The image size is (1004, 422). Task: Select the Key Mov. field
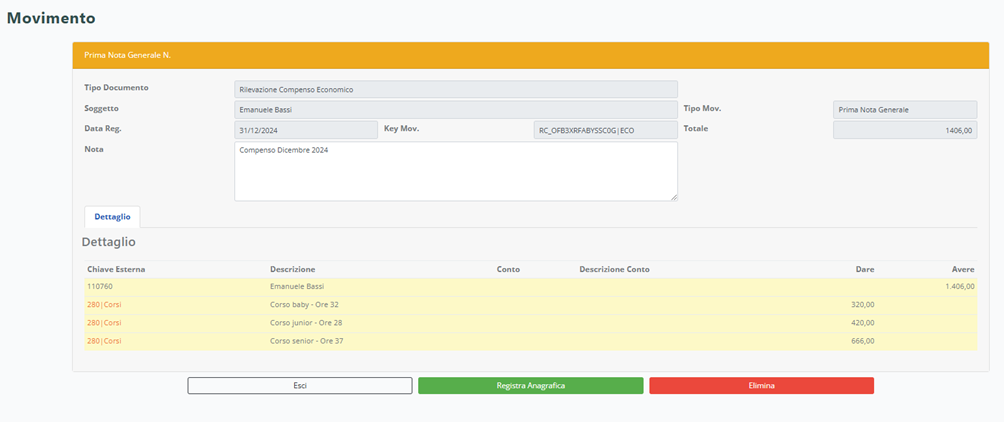pyautogui.click(x=605, y=130)
